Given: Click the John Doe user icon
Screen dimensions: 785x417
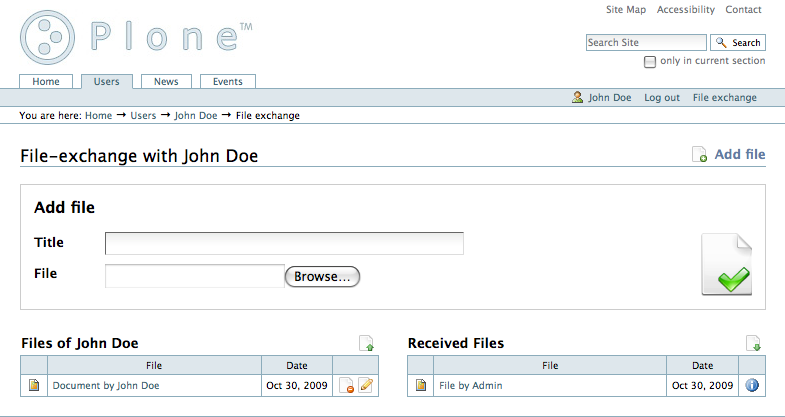Looking at the screenshot, I should pyautogui.click(x=577, y=98).
